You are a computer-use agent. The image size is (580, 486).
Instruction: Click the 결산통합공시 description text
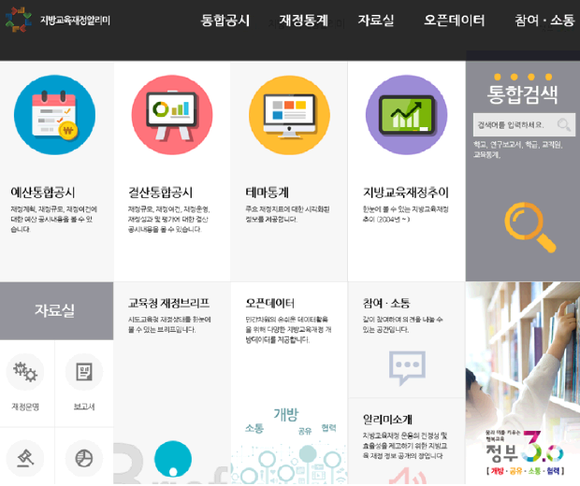coord(169,219)
